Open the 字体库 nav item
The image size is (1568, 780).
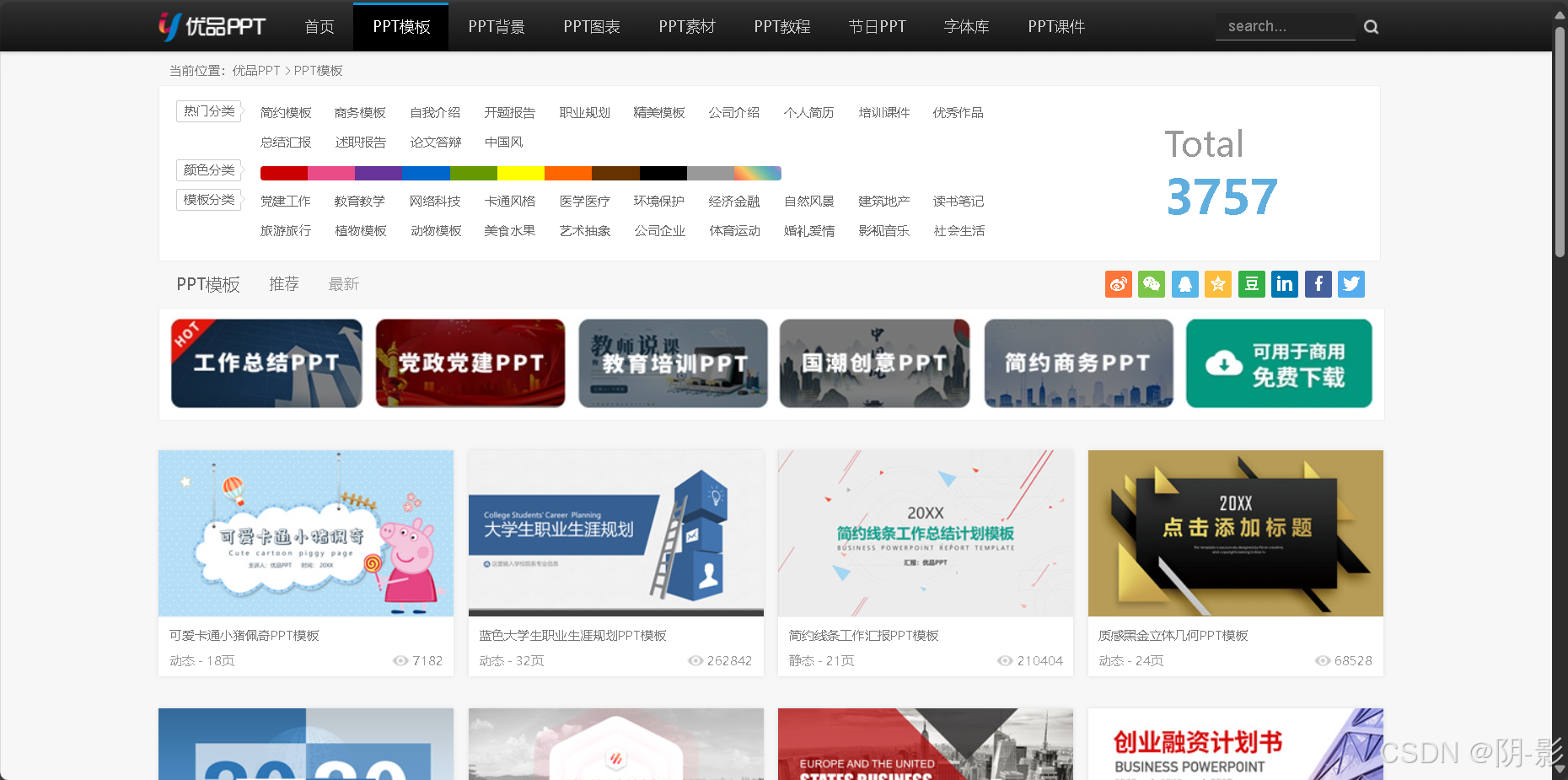(x=966, y=27)
